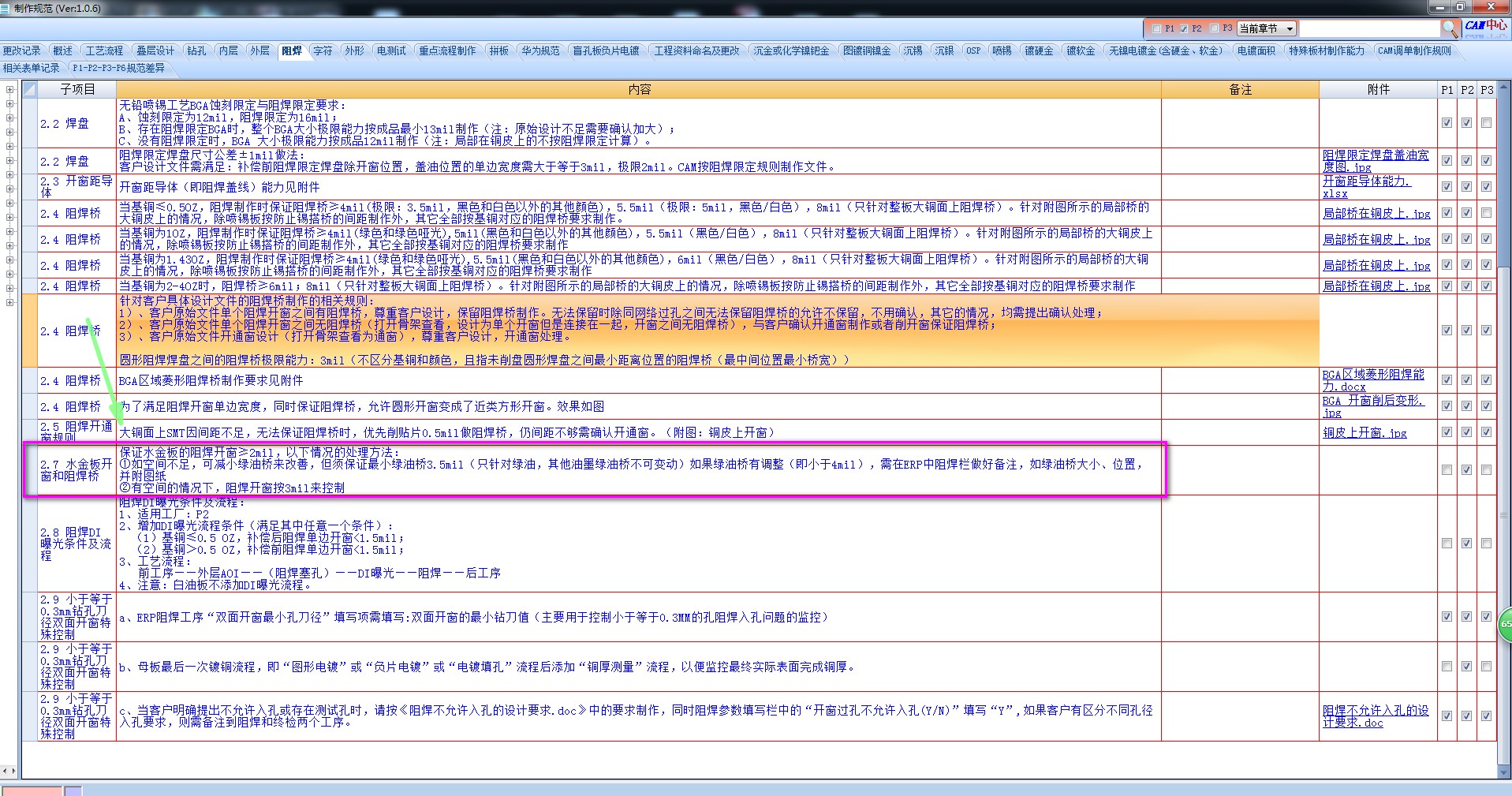Open the 电测试 tab

coord(391,50)
